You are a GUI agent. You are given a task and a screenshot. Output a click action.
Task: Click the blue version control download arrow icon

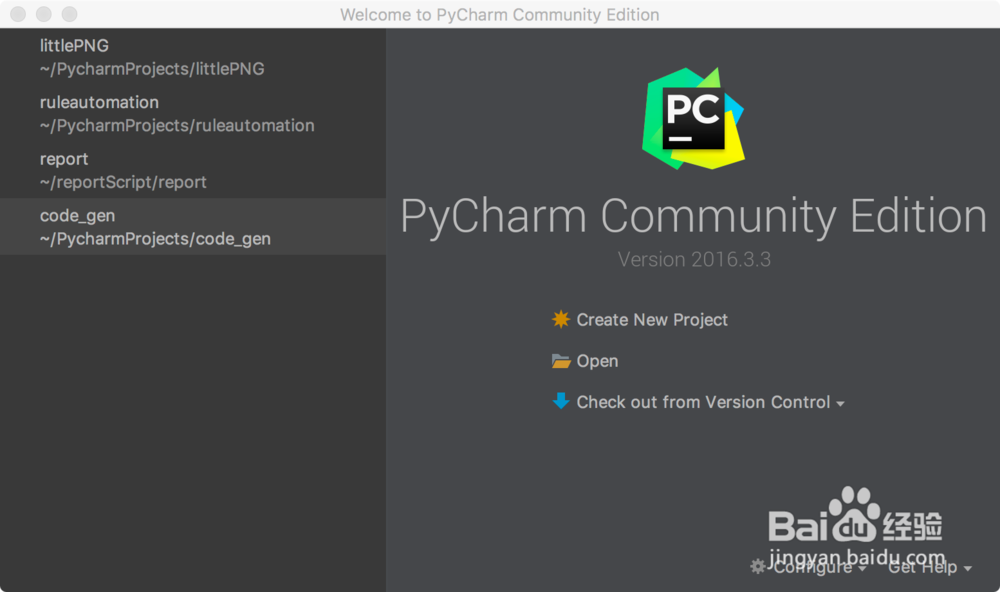(563, 402)
